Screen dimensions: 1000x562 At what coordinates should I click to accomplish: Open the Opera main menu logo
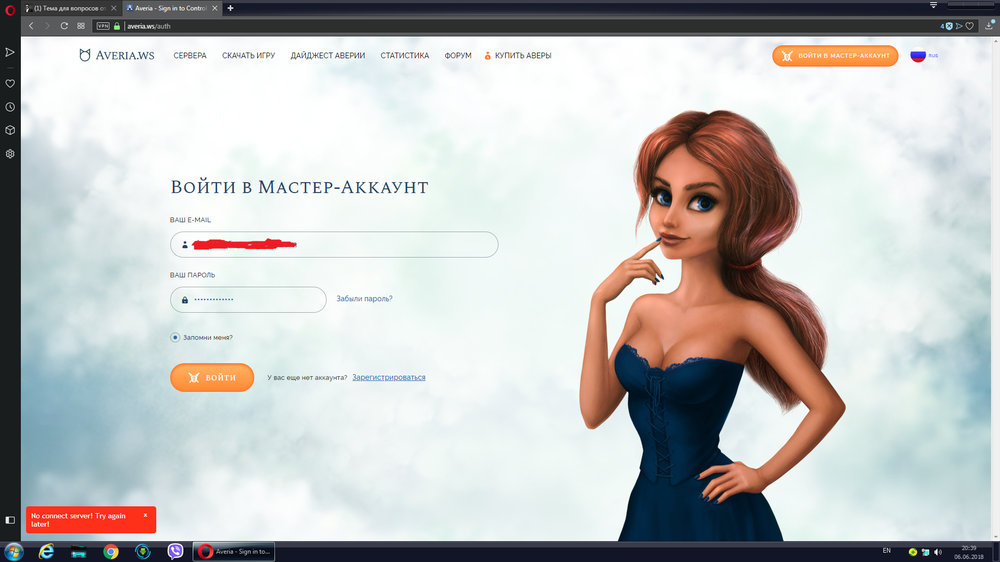[10, 8]
